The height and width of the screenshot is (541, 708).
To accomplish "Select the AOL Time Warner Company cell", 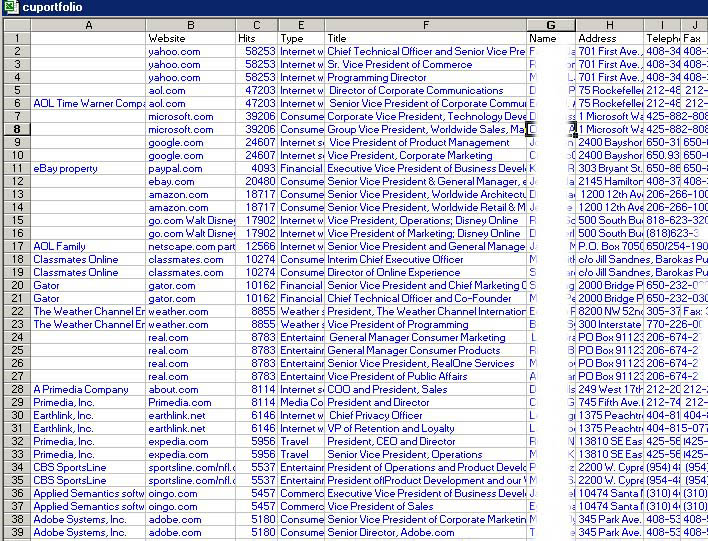I will 88,103.
